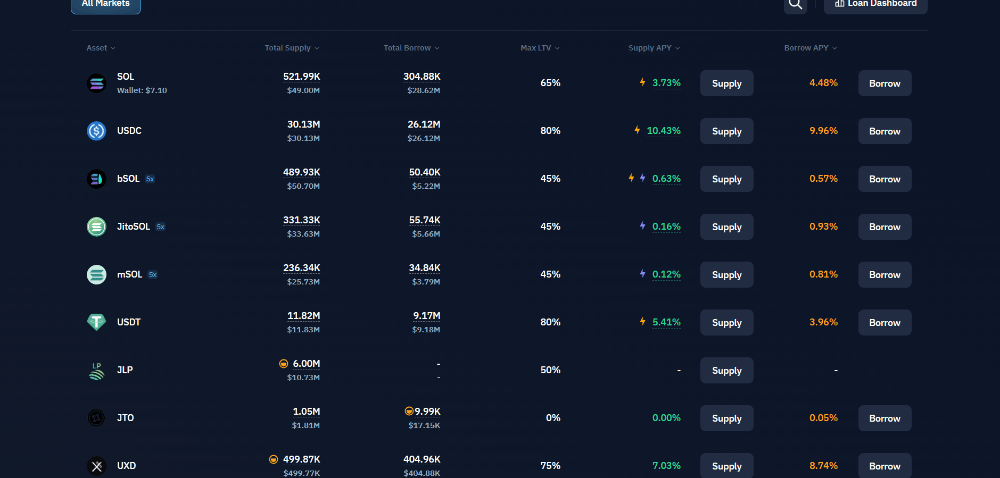Click SOL total supply 521.99K
The width and height of the screenshot is (1000, 478).
pyautogui.click(x=302, y=76)
